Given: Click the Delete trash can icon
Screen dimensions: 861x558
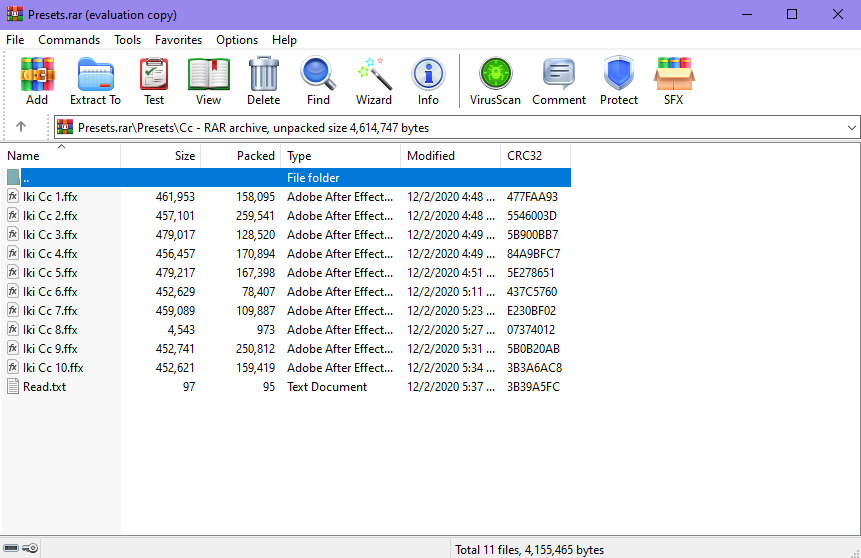Looking at the screenshot, I should tap(264, 81).
